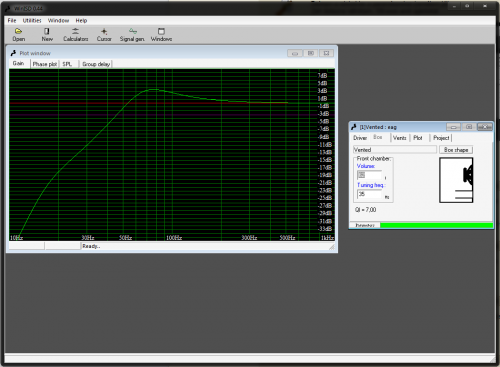Select the Box tab in project window
The image size is (500, 367).
[x=378, y=137]
